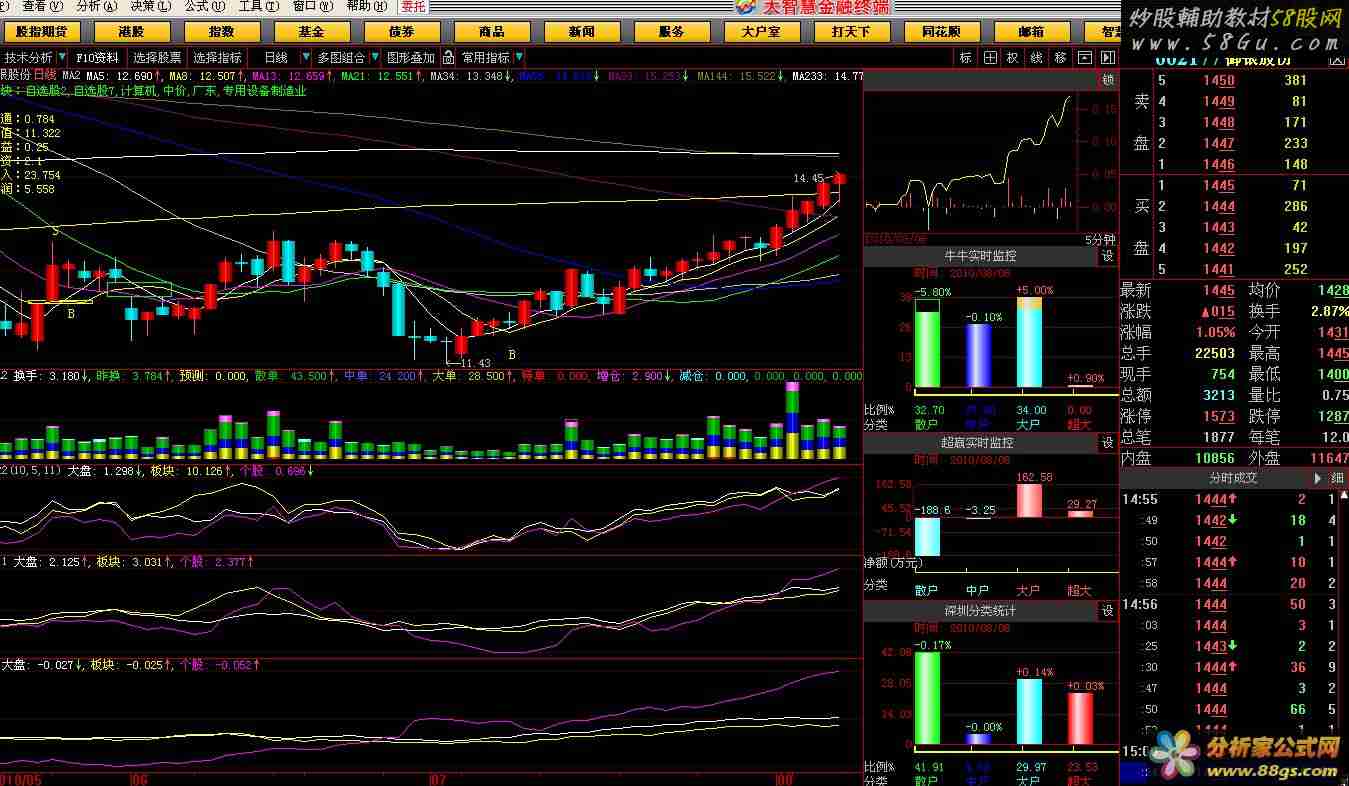
Task: Click the sell-5 price 1450
Action: (x=1218, y=81)
